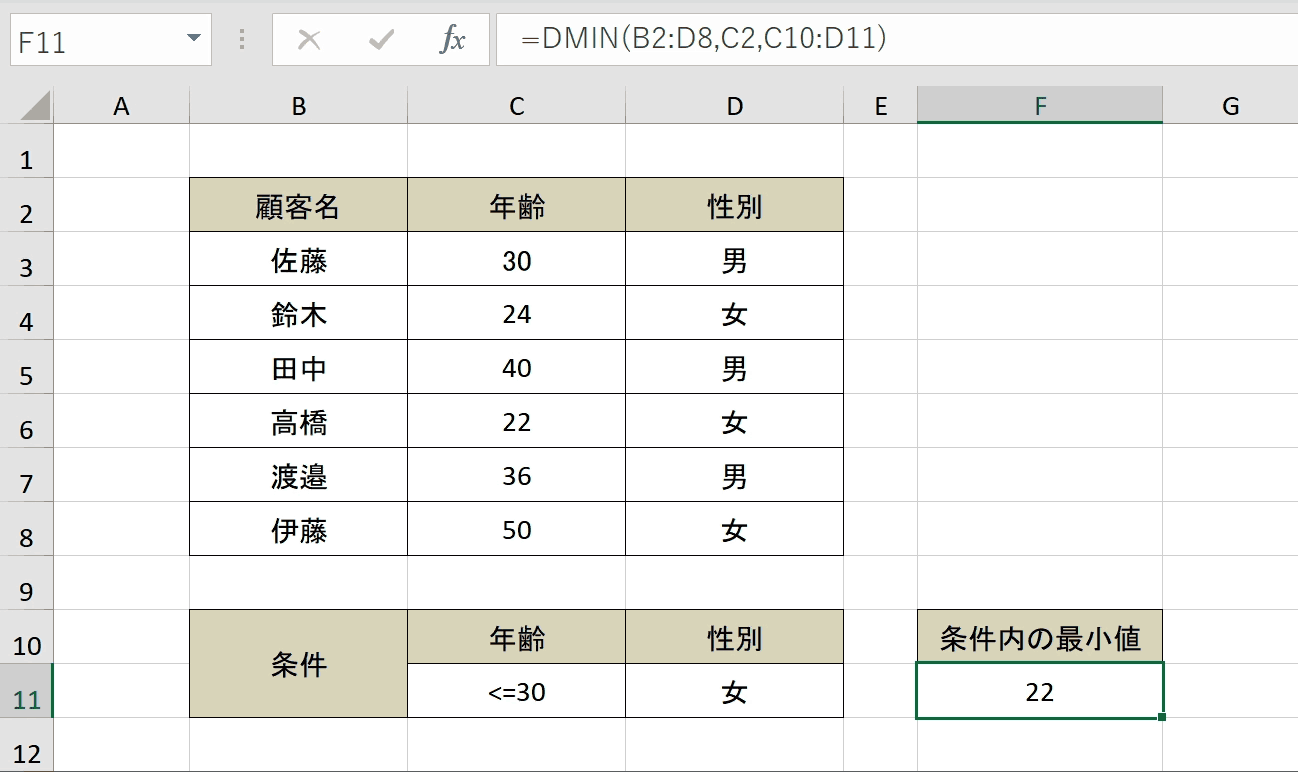Image resolution: width=1298 pixels, height=772 pixels.
Task: Click the Enter checkmark formula bar icon
Action: click(x=381, y=40)
